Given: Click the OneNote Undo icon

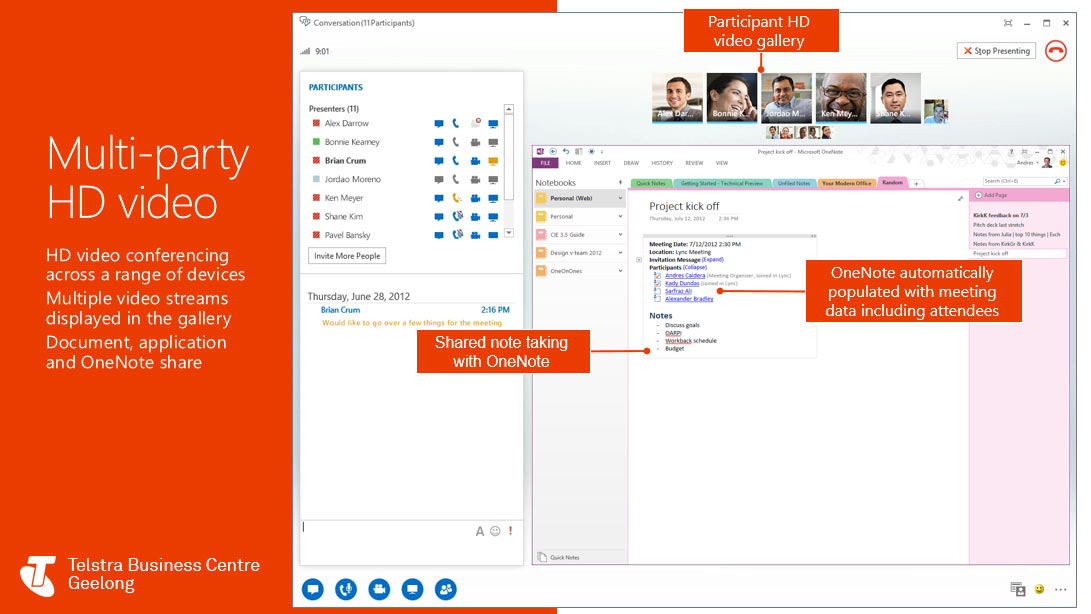Looking at the screenshot, I should pyautogui.click(x=566, y=151).
